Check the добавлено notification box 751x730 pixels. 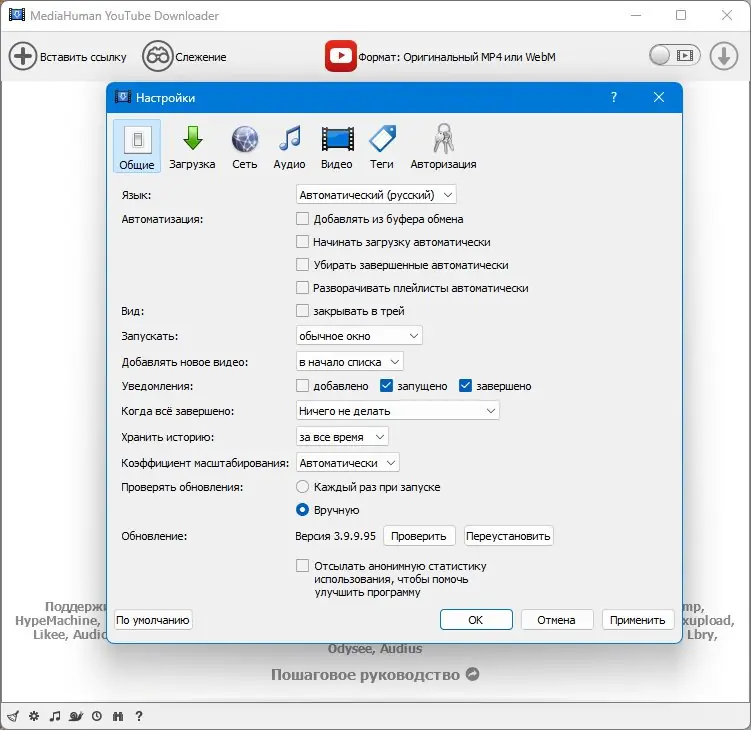tap(302, 386)
